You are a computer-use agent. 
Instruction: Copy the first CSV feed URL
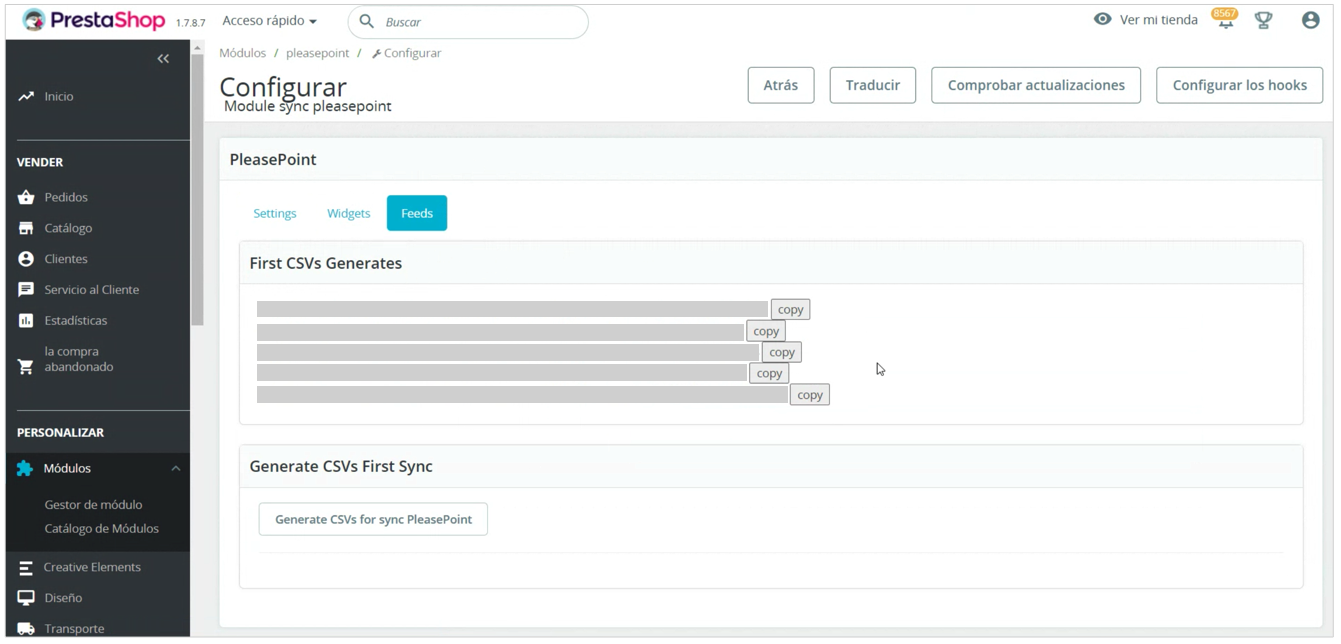[x=790, y=310]
